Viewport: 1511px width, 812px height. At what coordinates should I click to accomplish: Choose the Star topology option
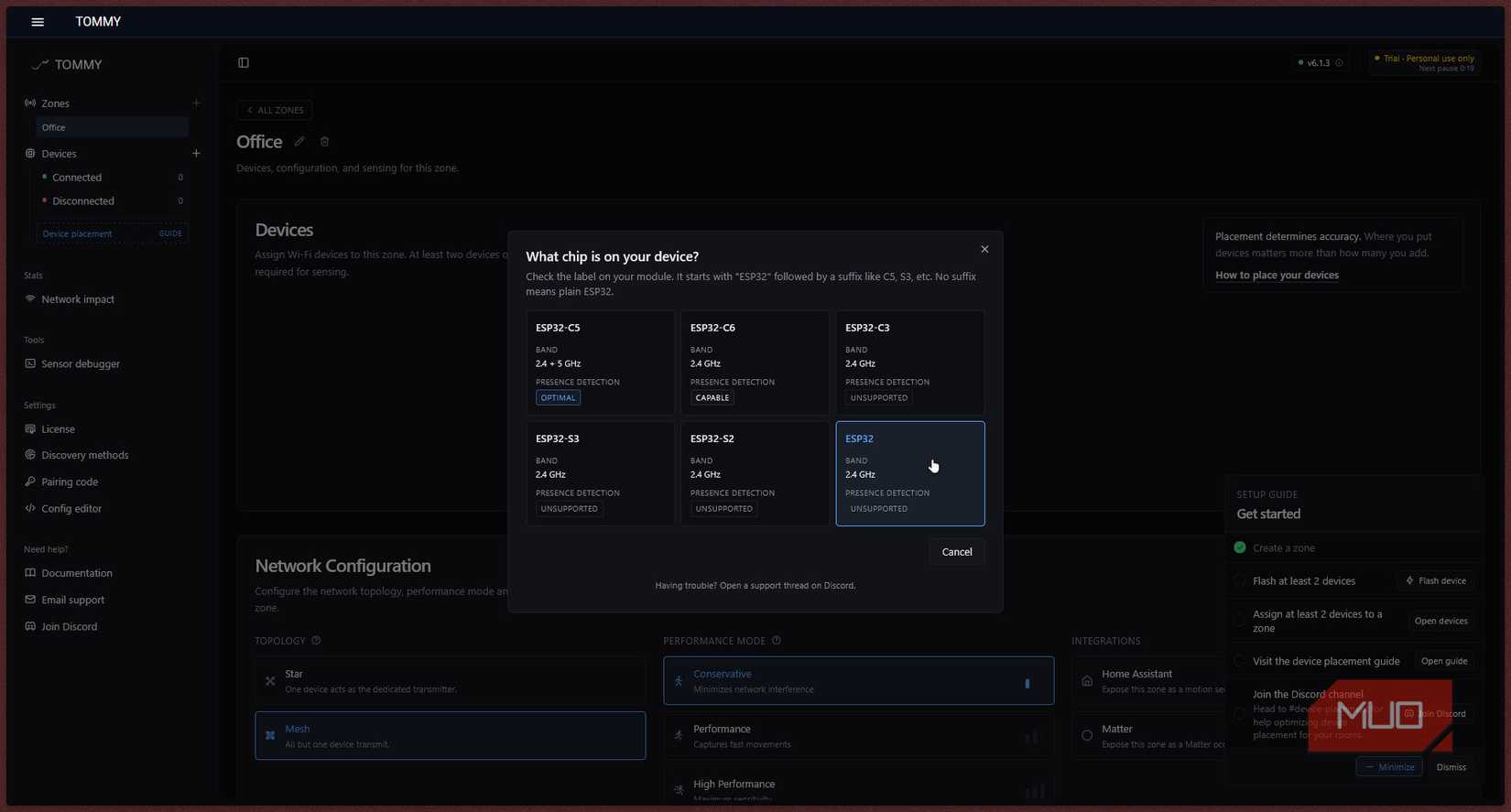click(451, 681)
